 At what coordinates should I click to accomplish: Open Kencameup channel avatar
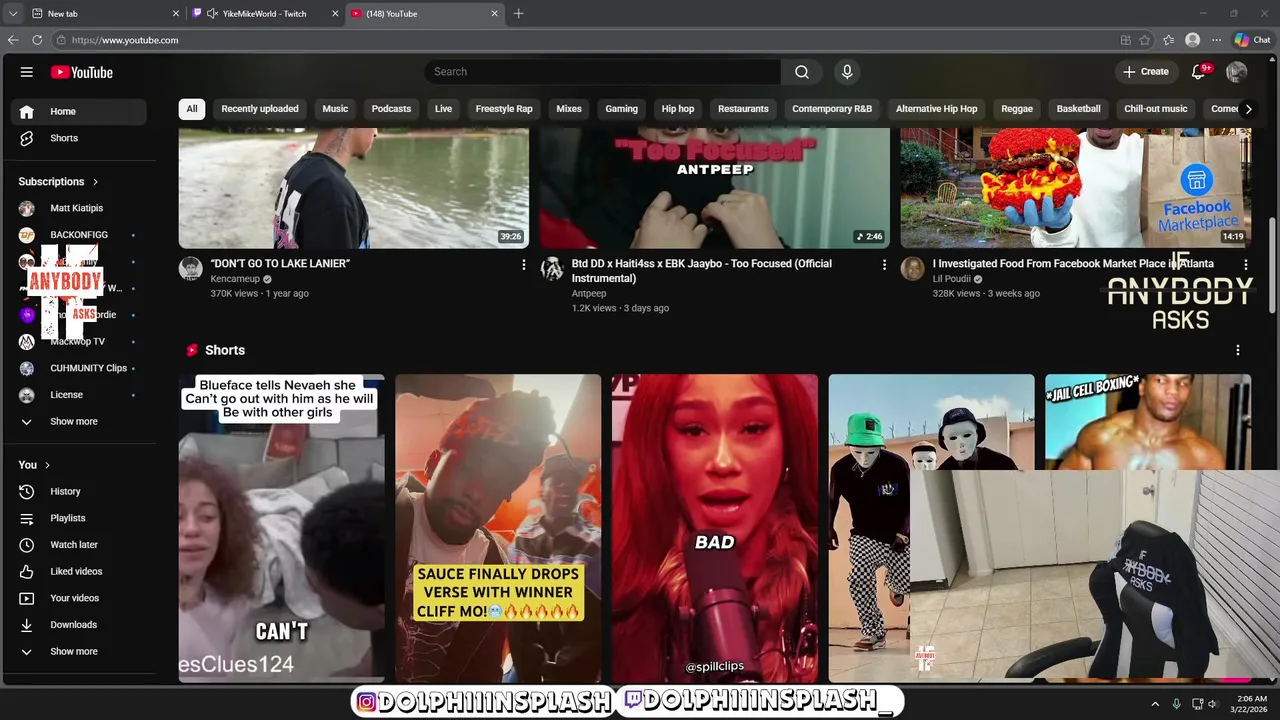coord(191,268)
